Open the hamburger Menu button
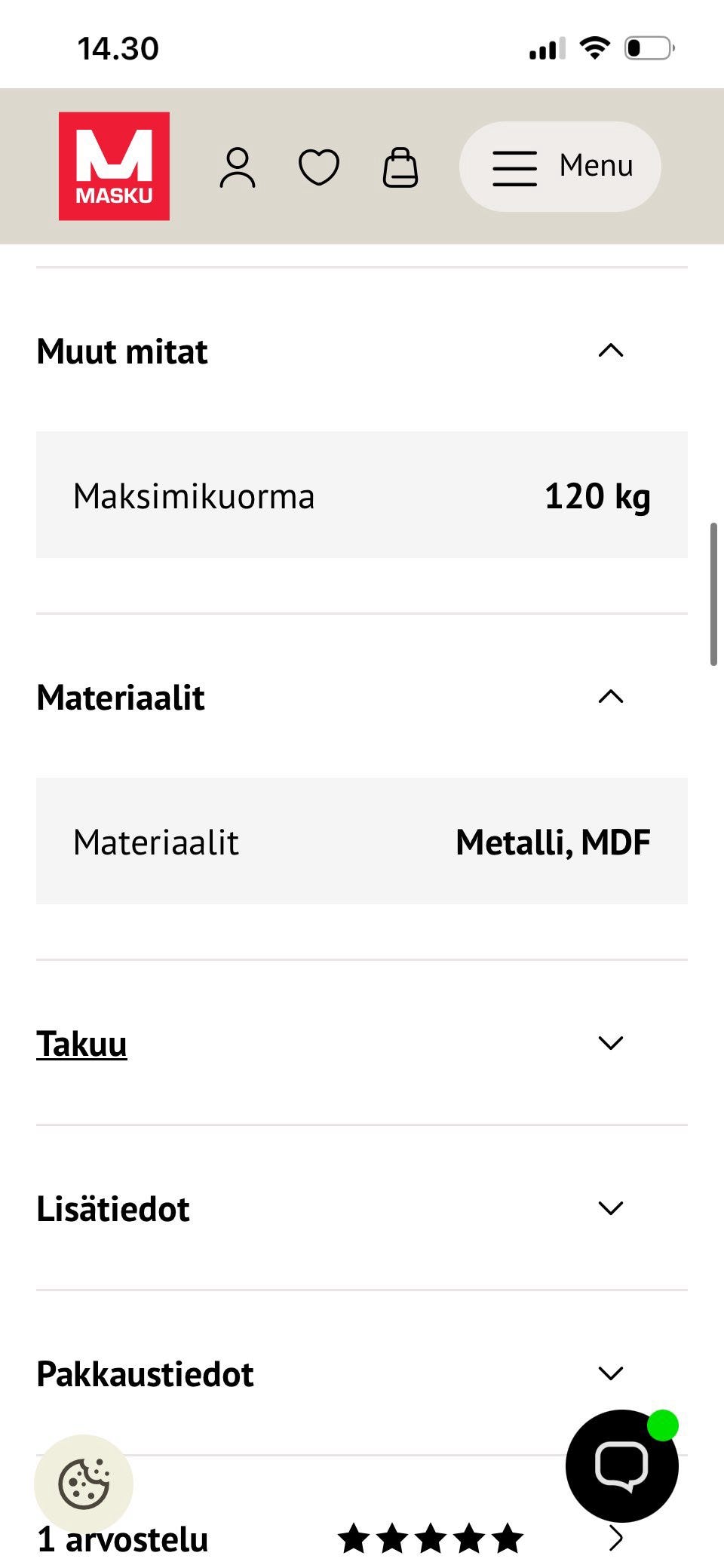724x1568 pixels. click(560, 167)
